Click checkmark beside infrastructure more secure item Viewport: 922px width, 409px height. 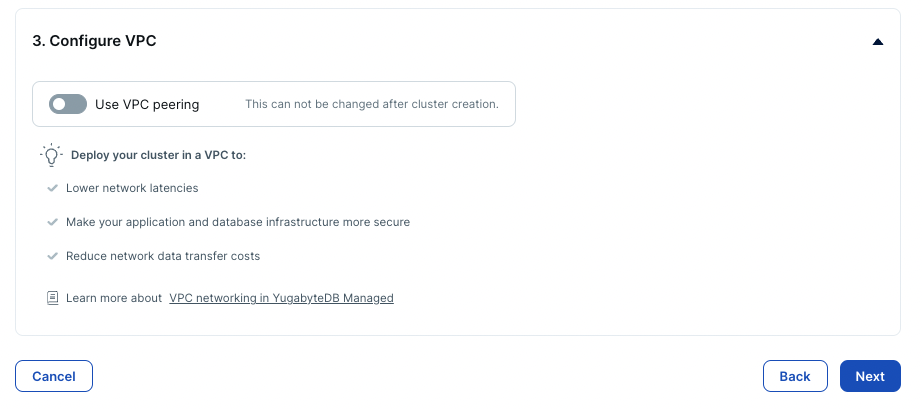53,222
